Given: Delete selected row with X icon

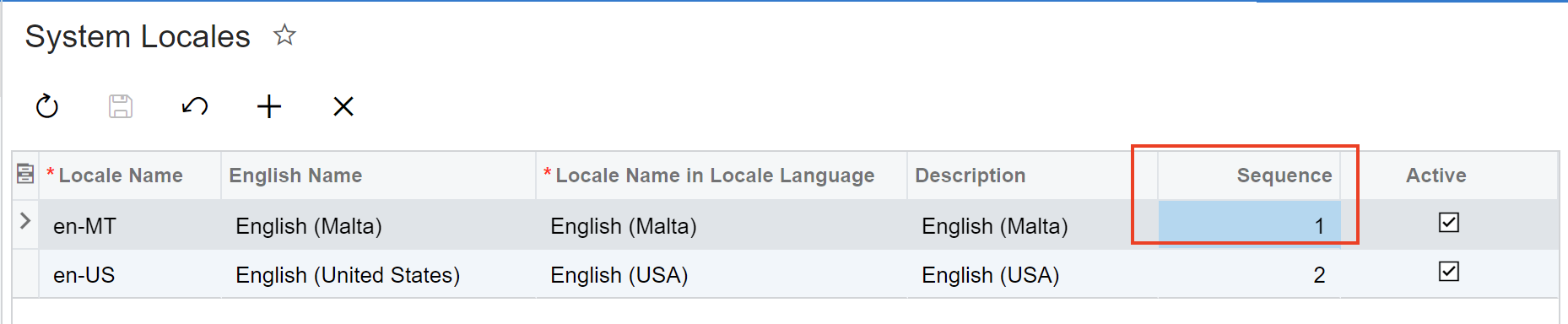Looking at the screenshot, I should pyautogui.click(x=343, y=106).
